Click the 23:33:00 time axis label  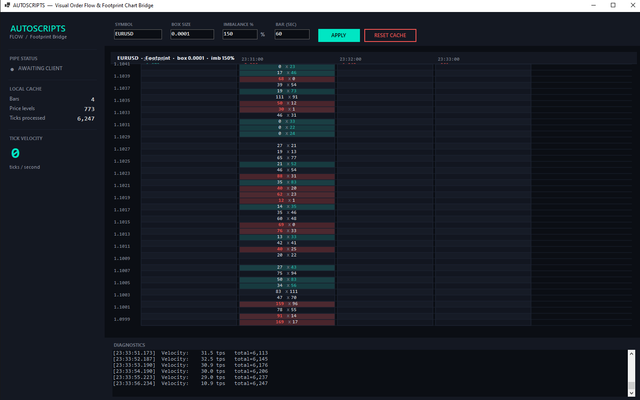click(448, 59)
